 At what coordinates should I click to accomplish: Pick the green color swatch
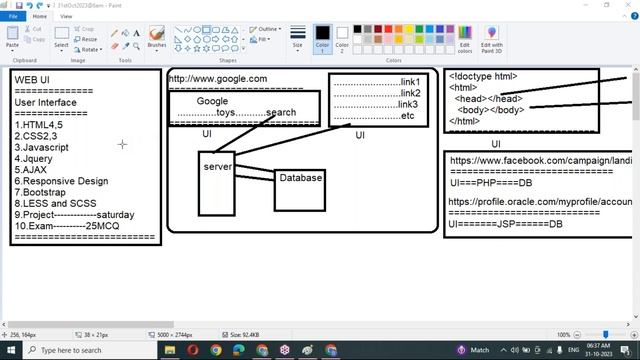coord(419,29)
